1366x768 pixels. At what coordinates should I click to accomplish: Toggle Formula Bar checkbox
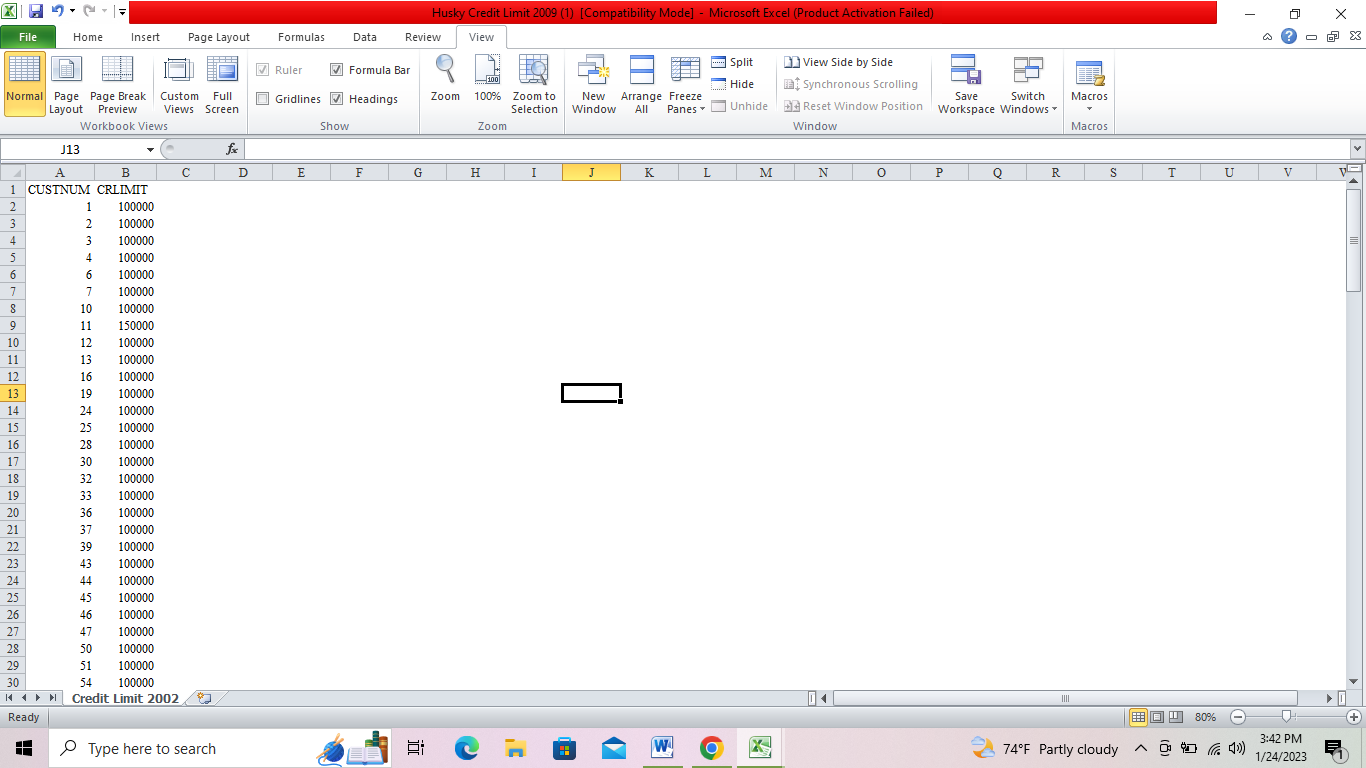tap(337, 70)
